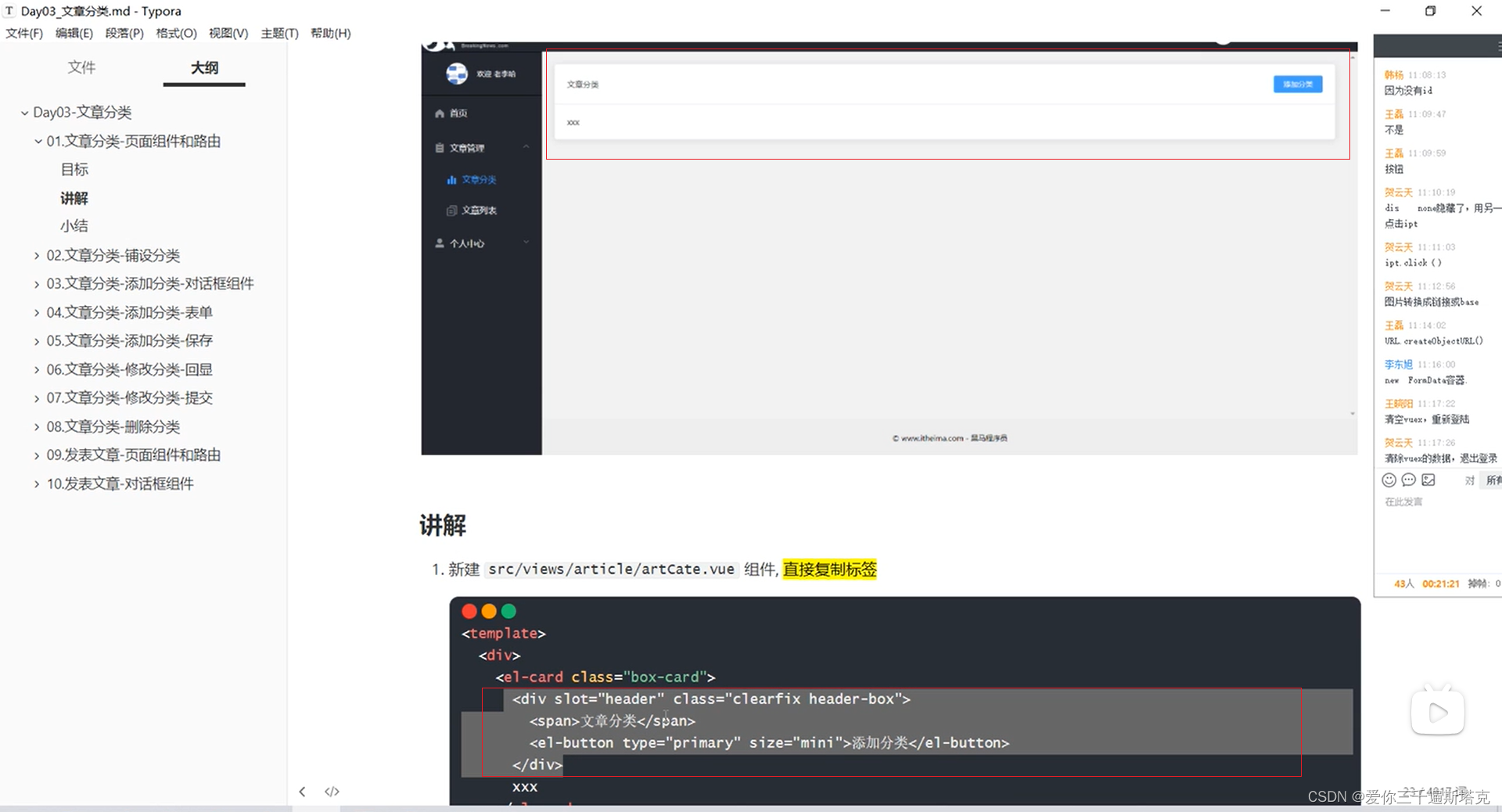Click blue 添加分类 button in screenshot
The image size is (1502, 812).
tap(1298, 84)
